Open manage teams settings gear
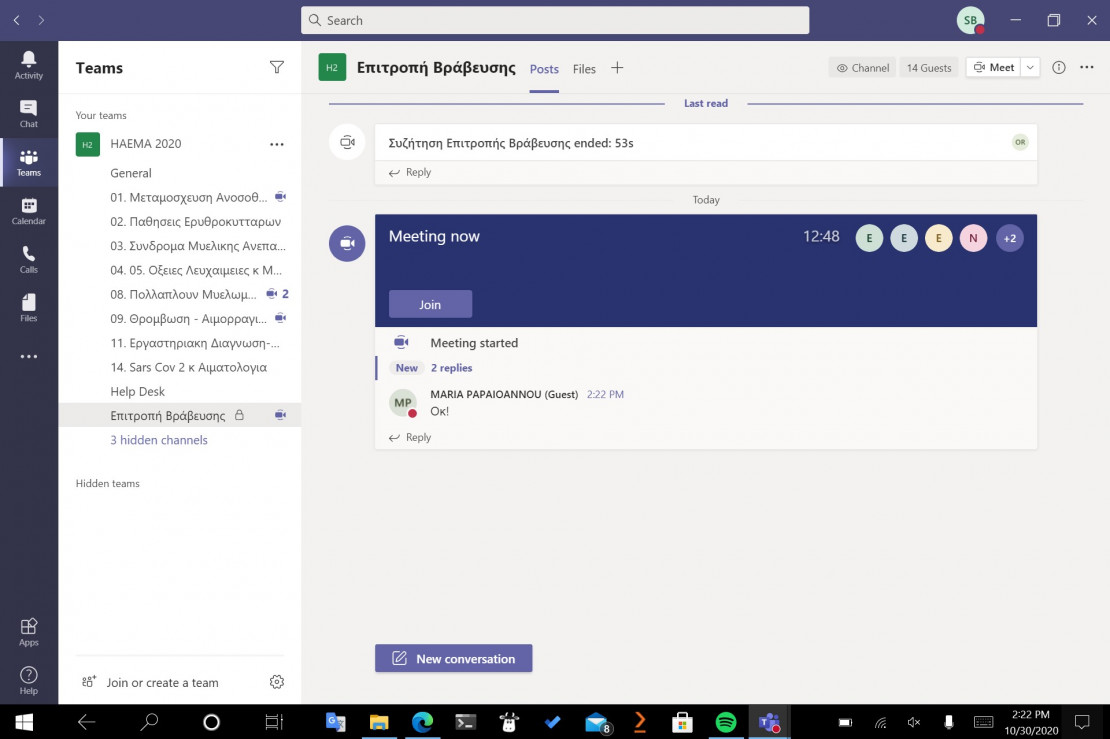Viewport: 1110px width, 739px height. pos(277,682)
